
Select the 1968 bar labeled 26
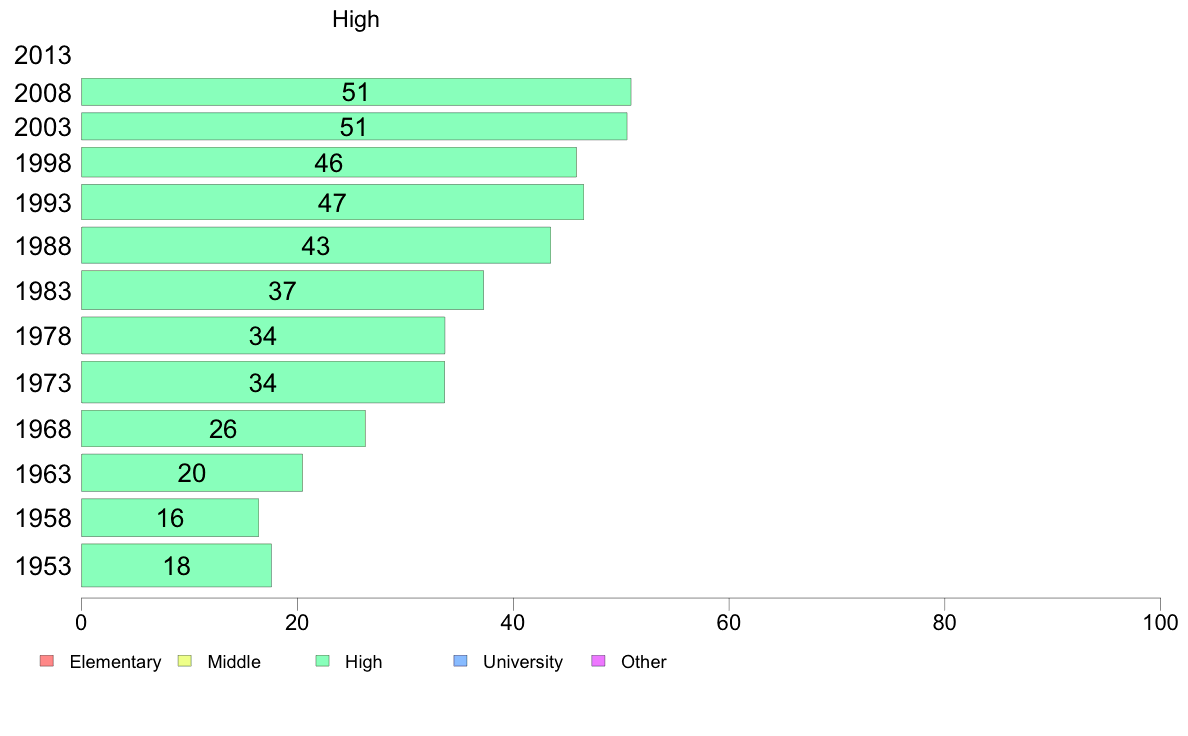tap(223, 428)
